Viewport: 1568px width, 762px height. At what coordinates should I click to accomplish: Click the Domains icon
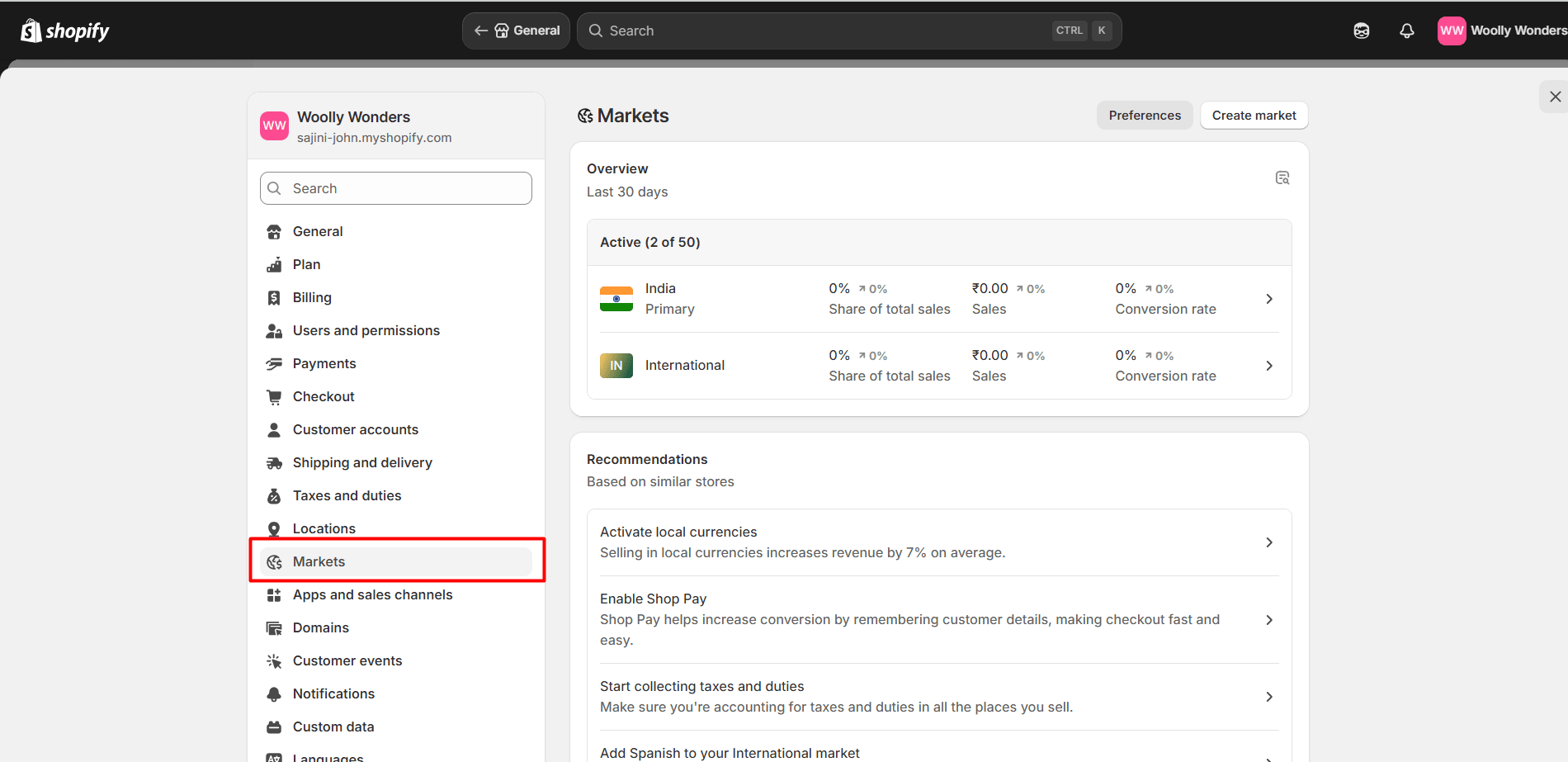click(x=274, y=628)
